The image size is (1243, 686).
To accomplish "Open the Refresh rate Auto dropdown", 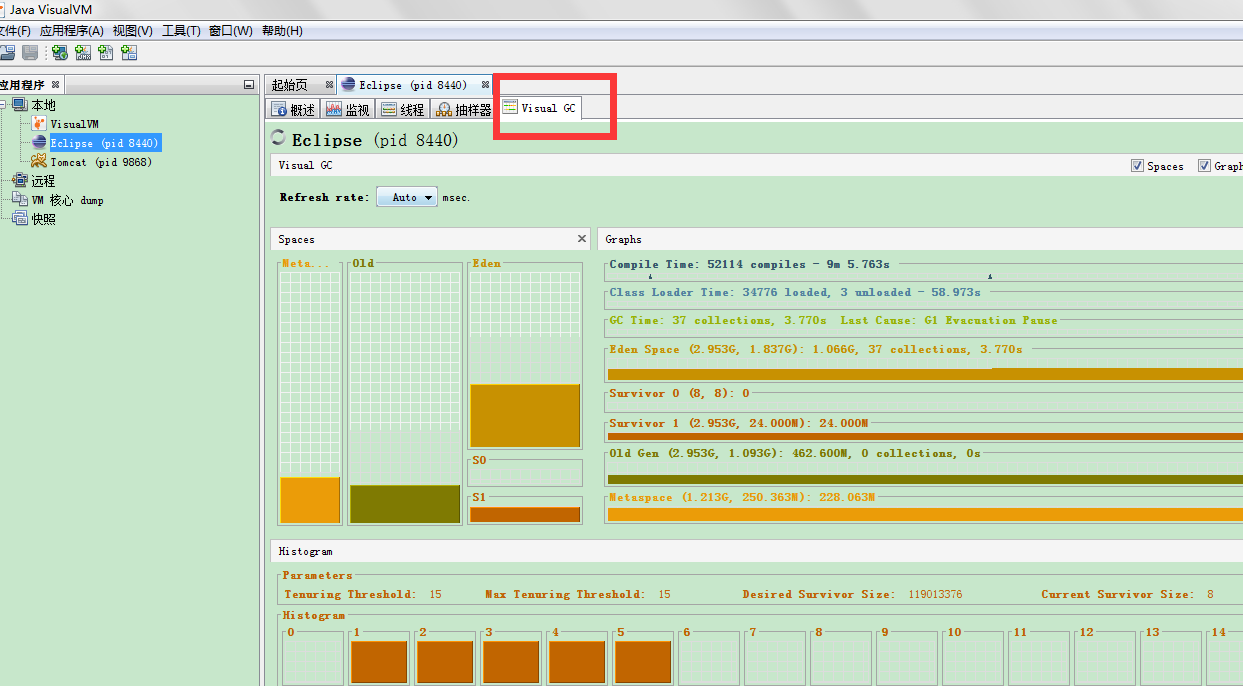I will click(x=407, y=197).
